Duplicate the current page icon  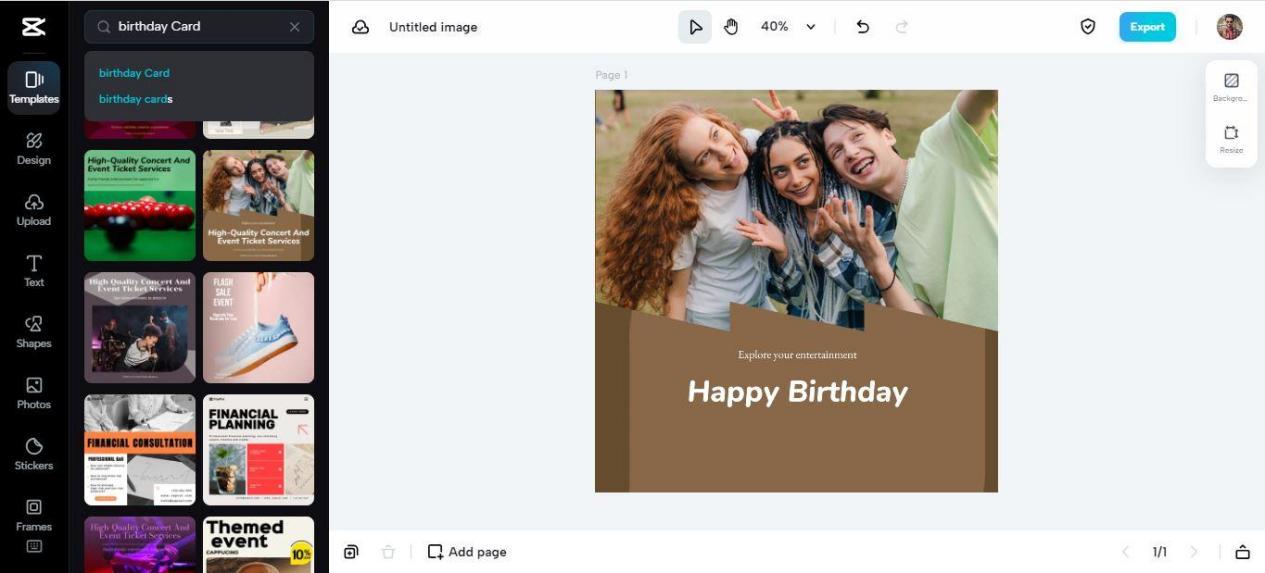pyautogui.click(x=351, y=552)
